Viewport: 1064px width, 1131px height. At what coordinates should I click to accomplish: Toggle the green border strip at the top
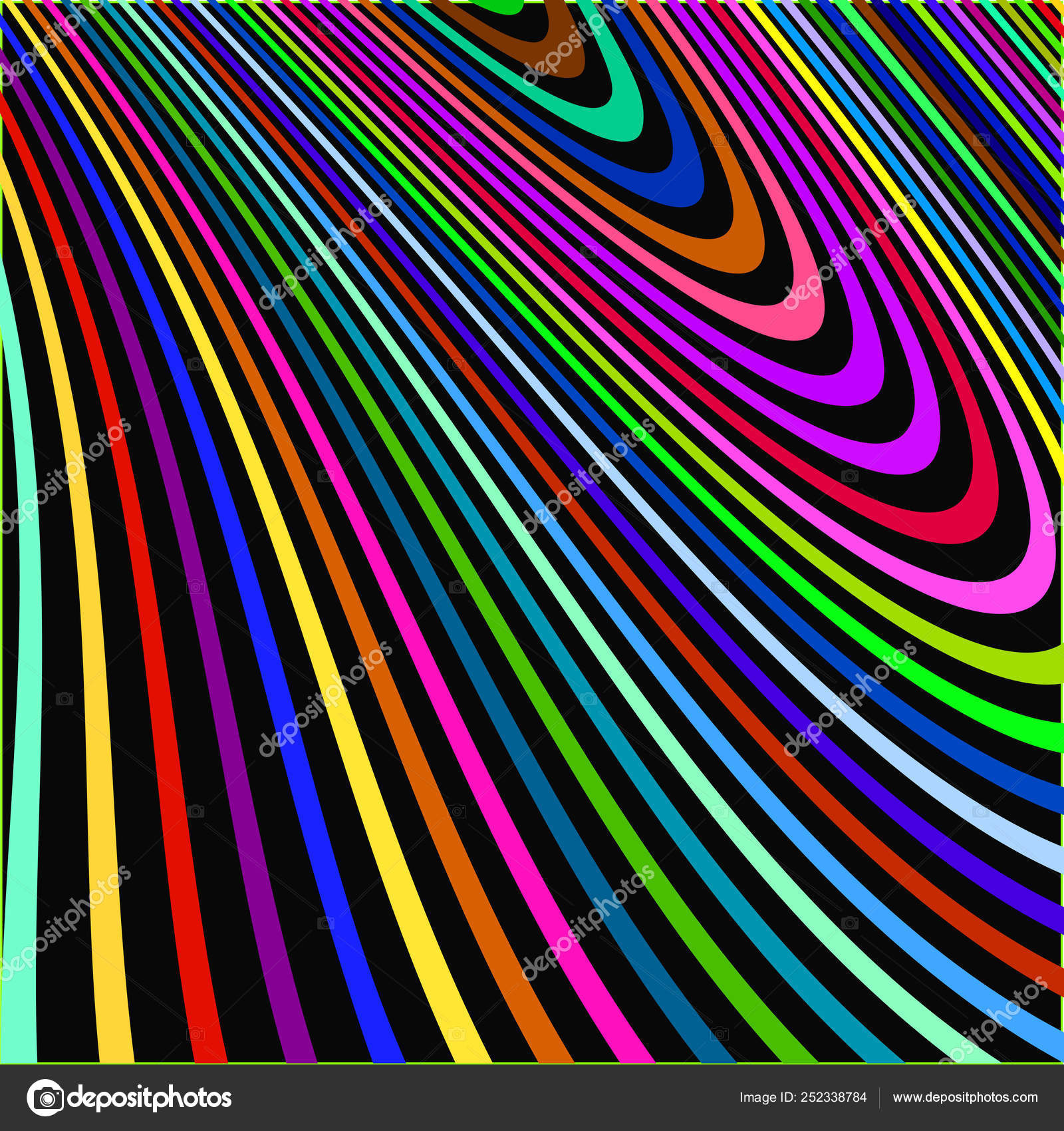point(532,3)
